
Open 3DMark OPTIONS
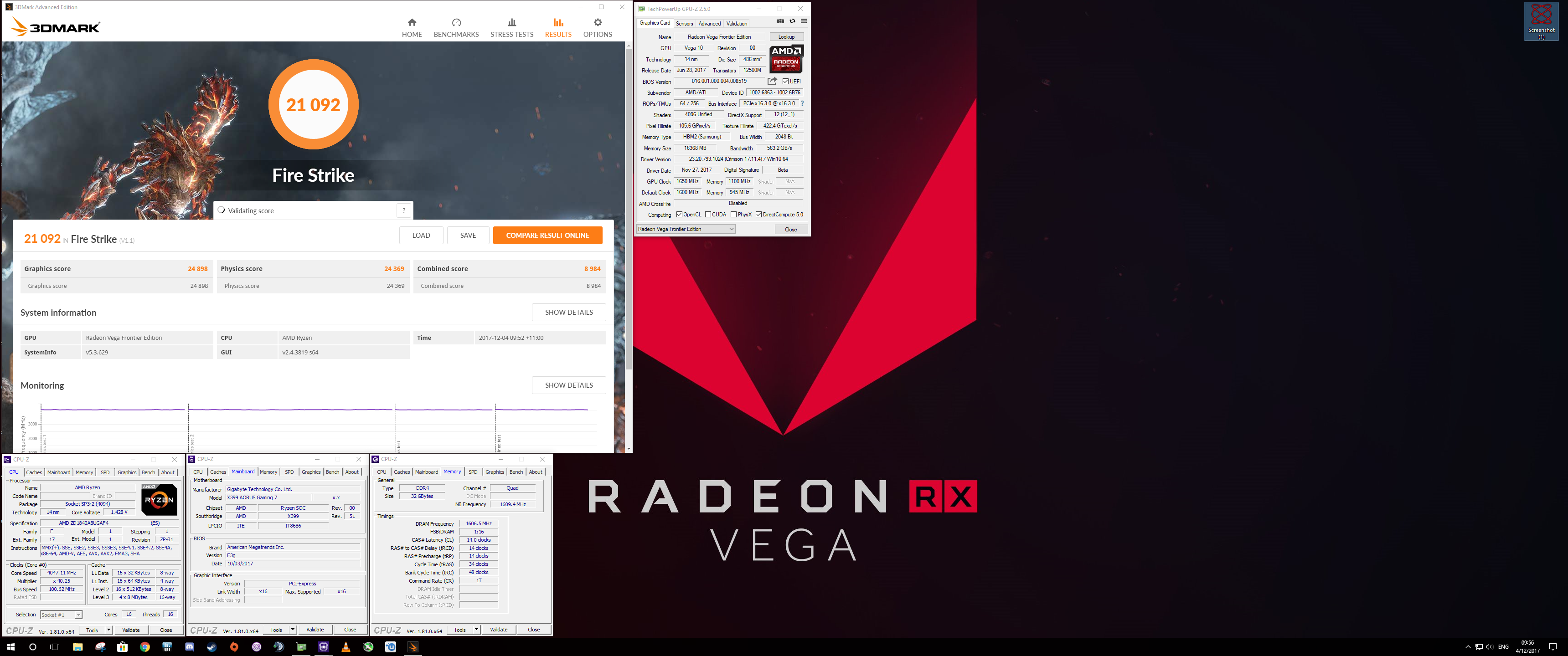pos(598,28)
